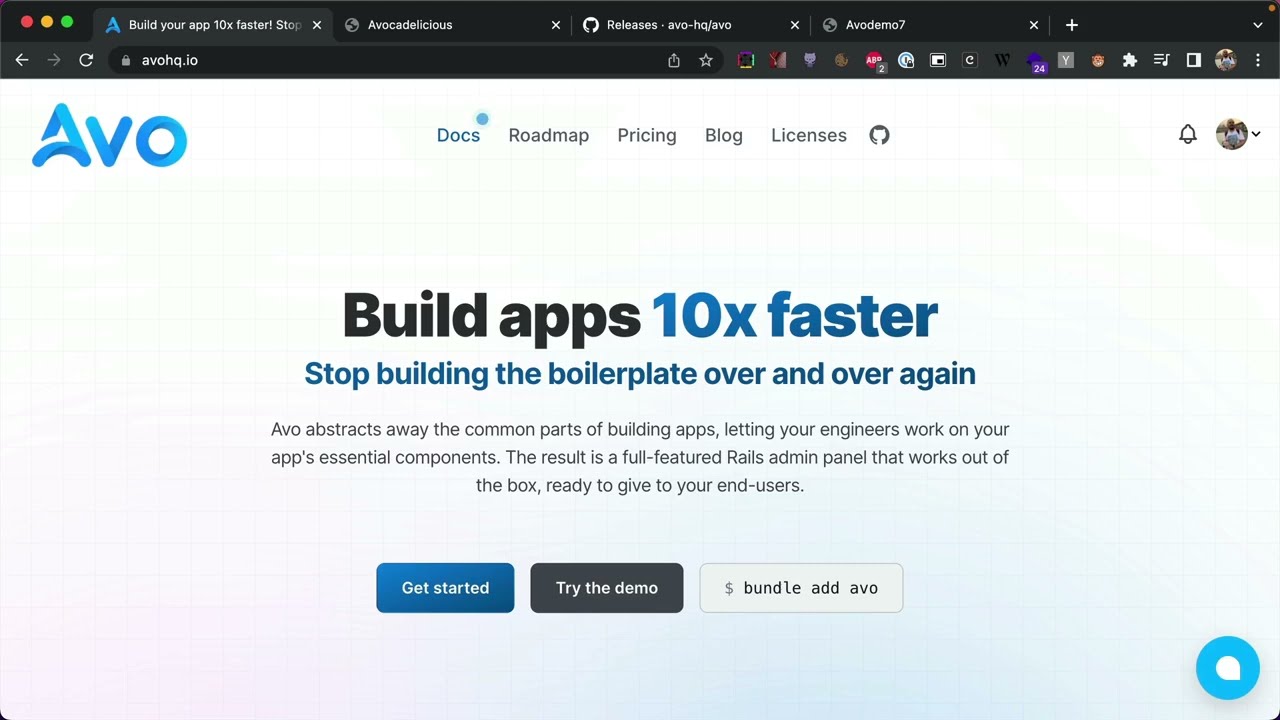Screen dimensions: 1280x720
Task: Share this page from the address bar
Action: (674, 60)
